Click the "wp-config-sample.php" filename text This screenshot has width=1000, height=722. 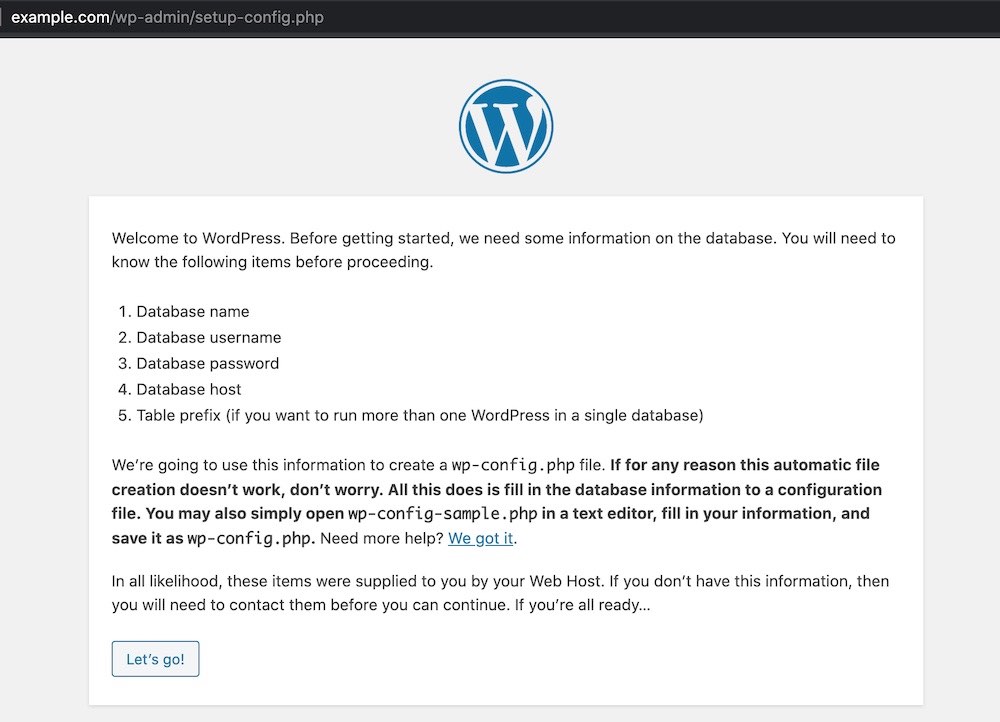(x=443, y=513)
